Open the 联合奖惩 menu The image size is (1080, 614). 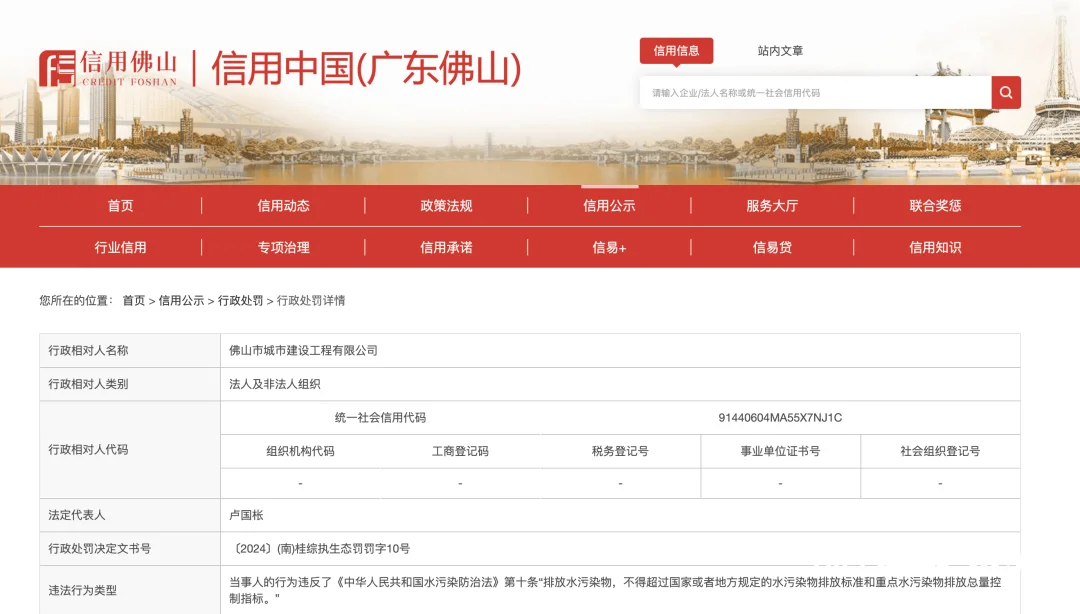pos(938,205)
